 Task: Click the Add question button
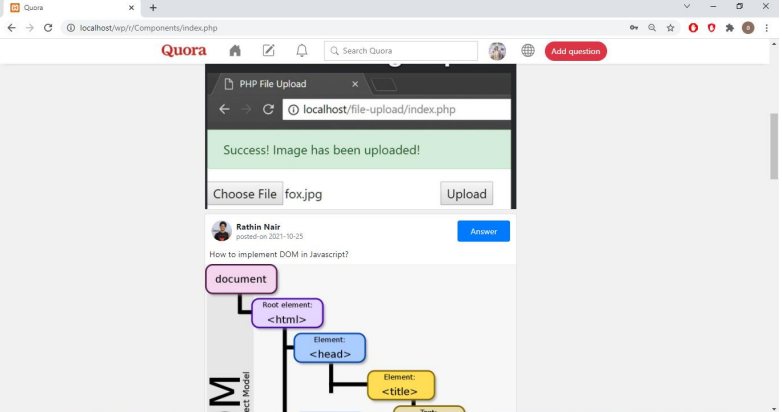pos(576,51)
